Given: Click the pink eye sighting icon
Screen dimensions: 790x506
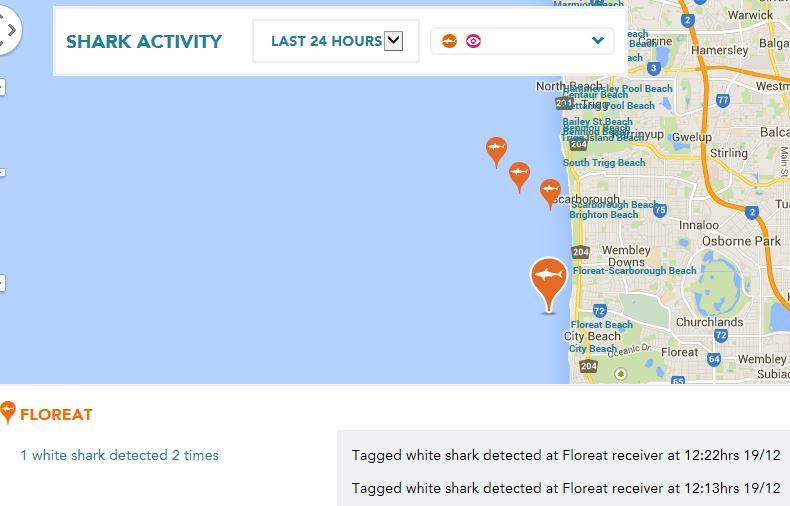Looking at the screenshot, I should point(473,41).
